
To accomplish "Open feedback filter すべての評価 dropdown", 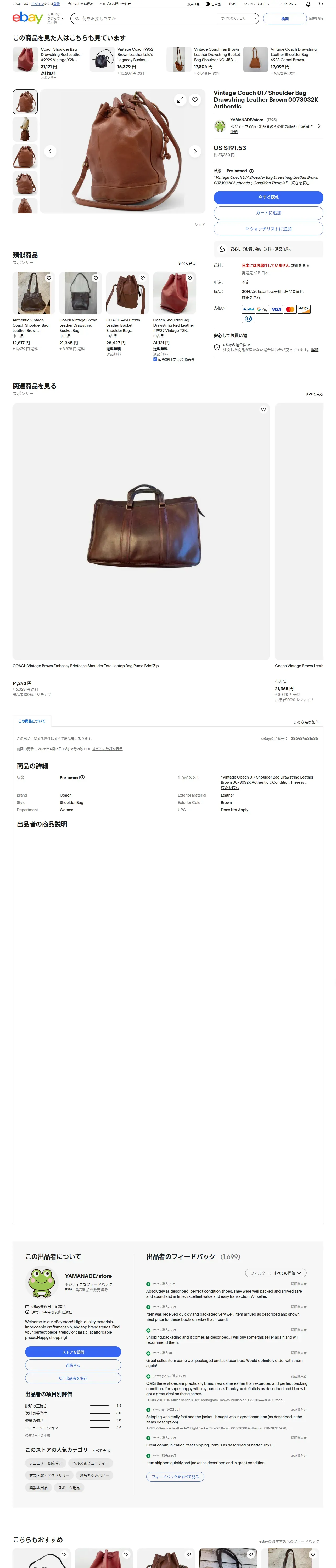I will (x=276, y=1273).
